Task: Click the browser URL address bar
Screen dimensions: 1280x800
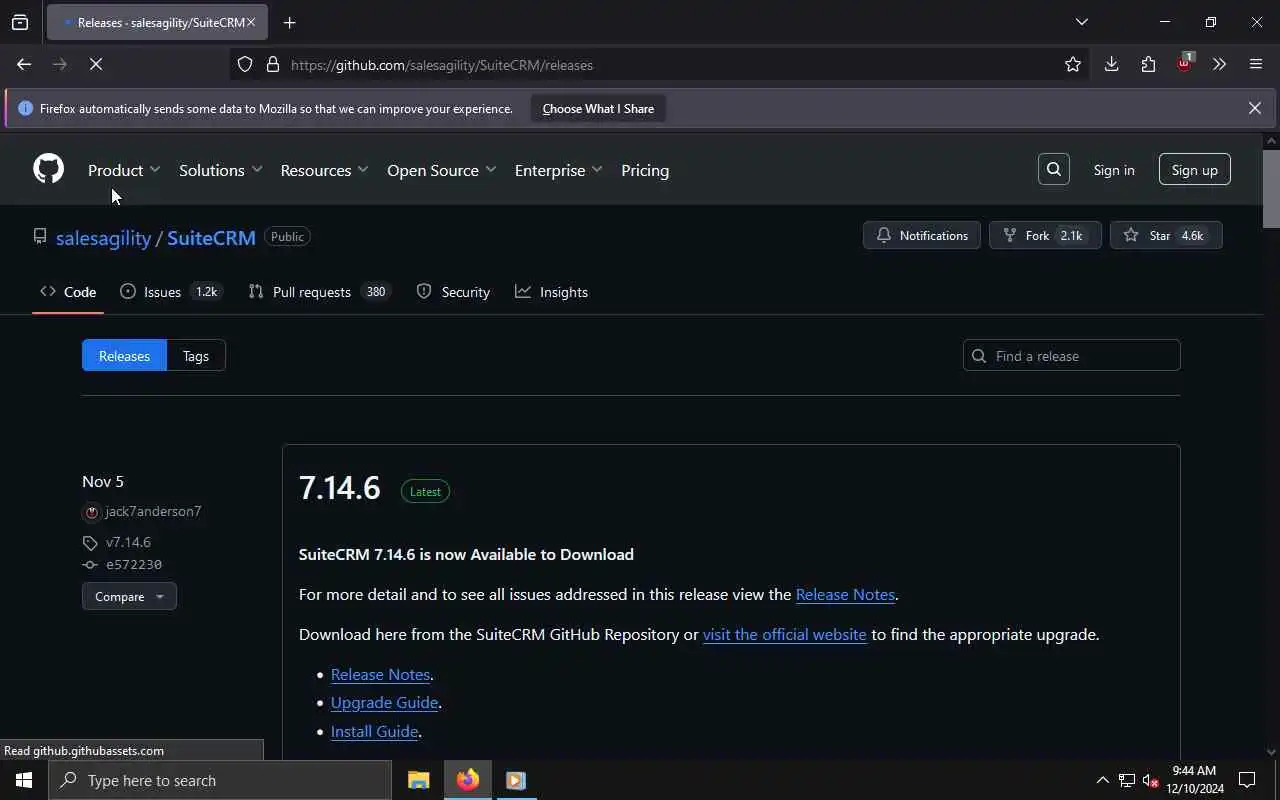Action: tap(660, 65)
